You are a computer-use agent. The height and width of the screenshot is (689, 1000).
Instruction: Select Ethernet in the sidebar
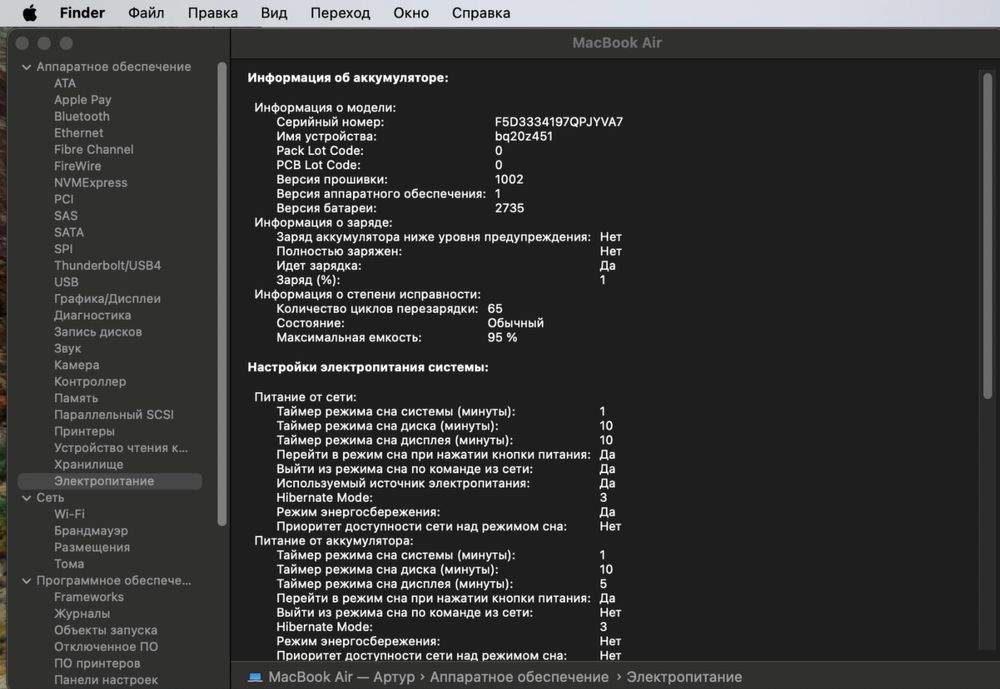coord(78,133)
